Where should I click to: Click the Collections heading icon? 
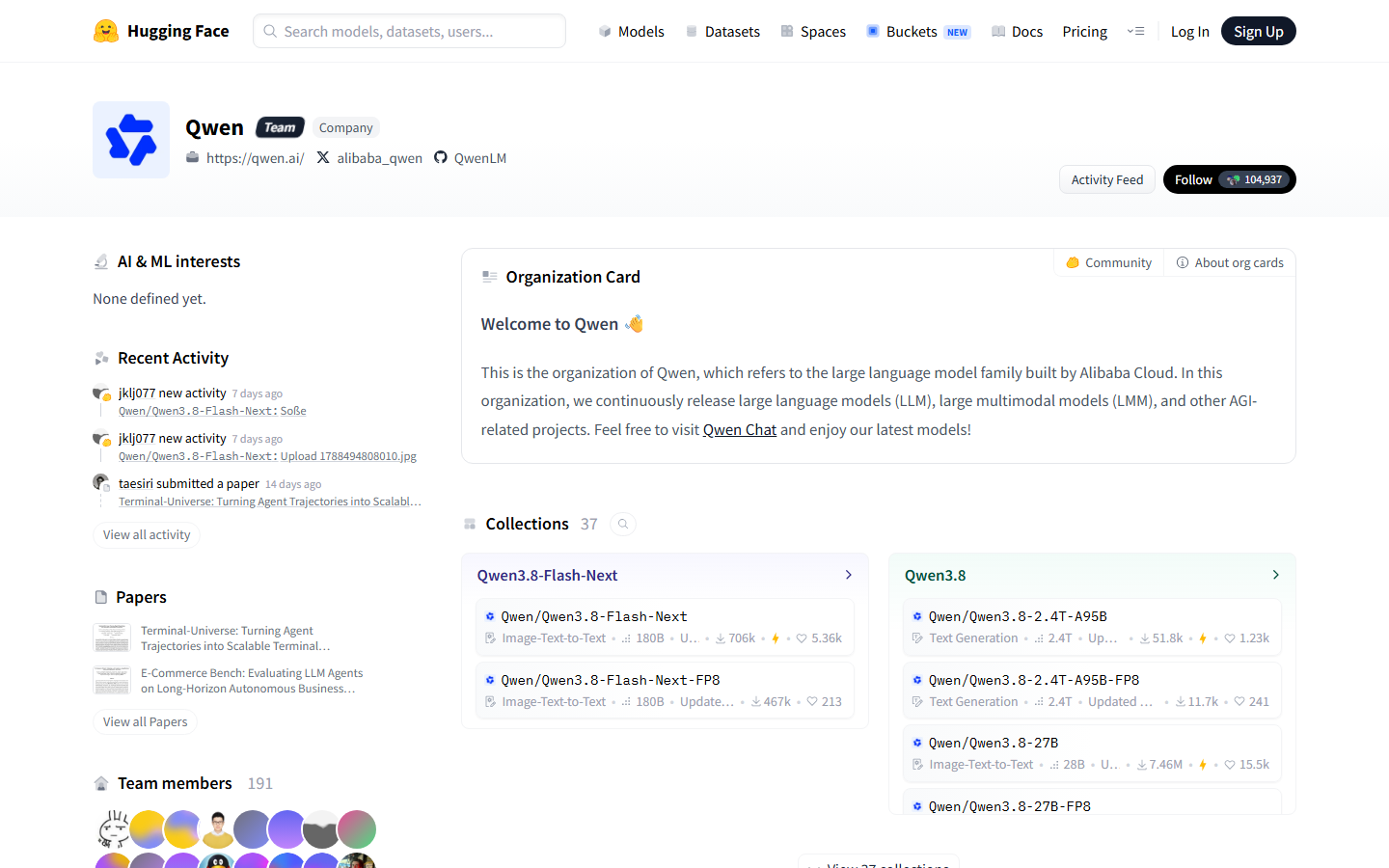[470, 524]
